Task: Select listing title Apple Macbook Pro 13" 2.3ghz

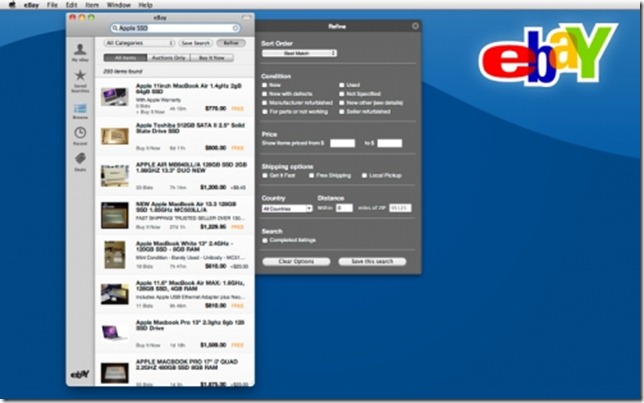Action: (x=190, y=325)
